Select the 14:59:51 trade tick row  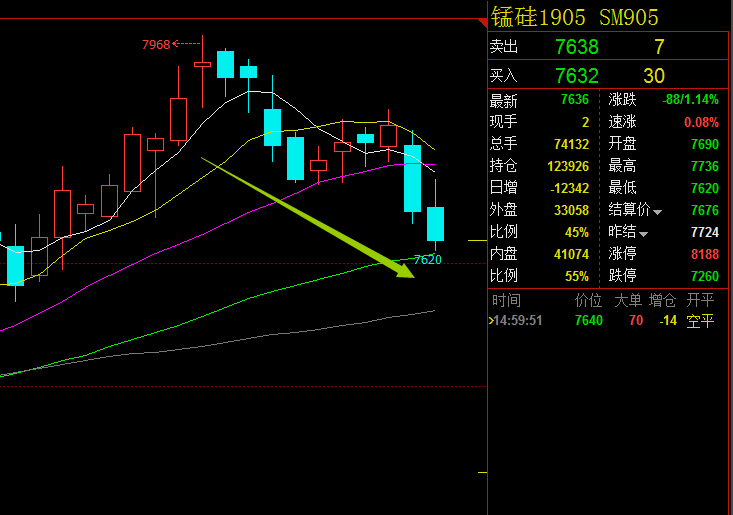602,321
